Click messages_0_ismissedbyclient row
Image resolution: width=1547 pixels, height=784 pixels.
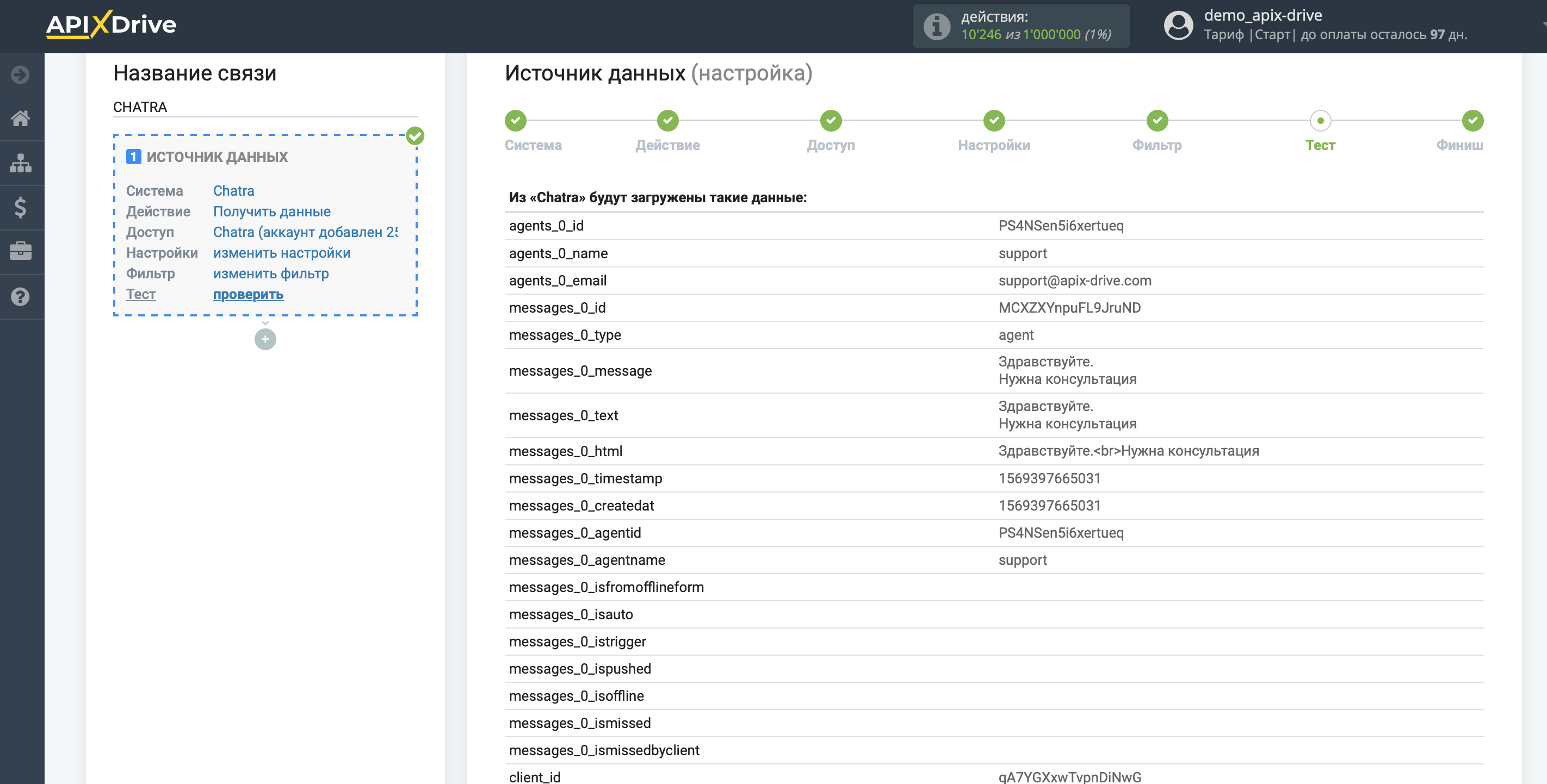coord(994,750)
